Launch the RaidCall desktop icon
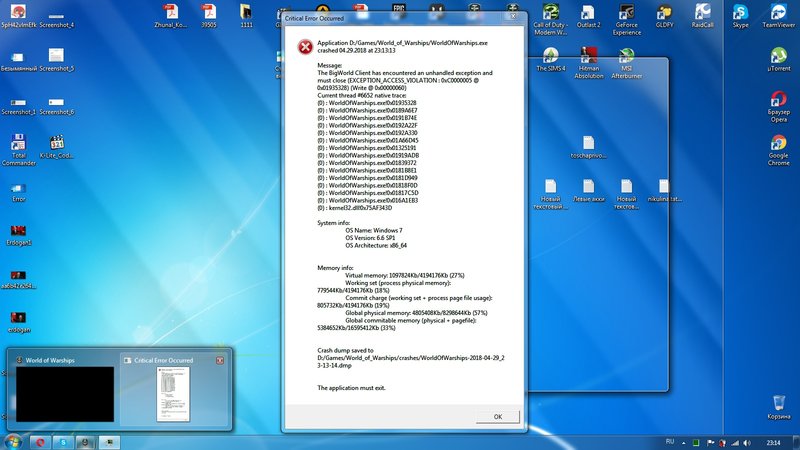800x450 pixels. click(x=703, y=16)
